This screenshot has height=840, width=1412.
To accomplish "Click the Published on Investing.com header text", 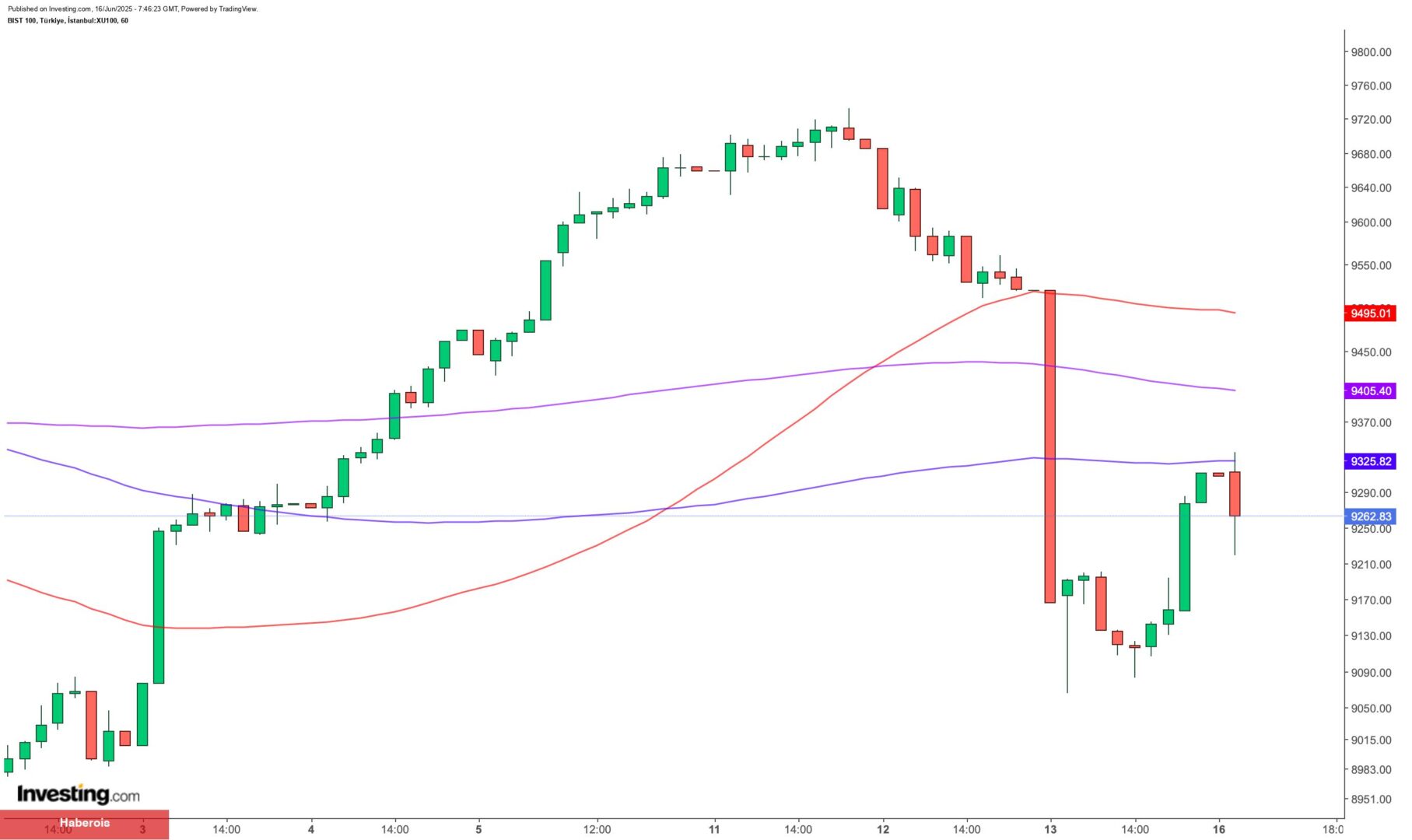I will (132, 9).
